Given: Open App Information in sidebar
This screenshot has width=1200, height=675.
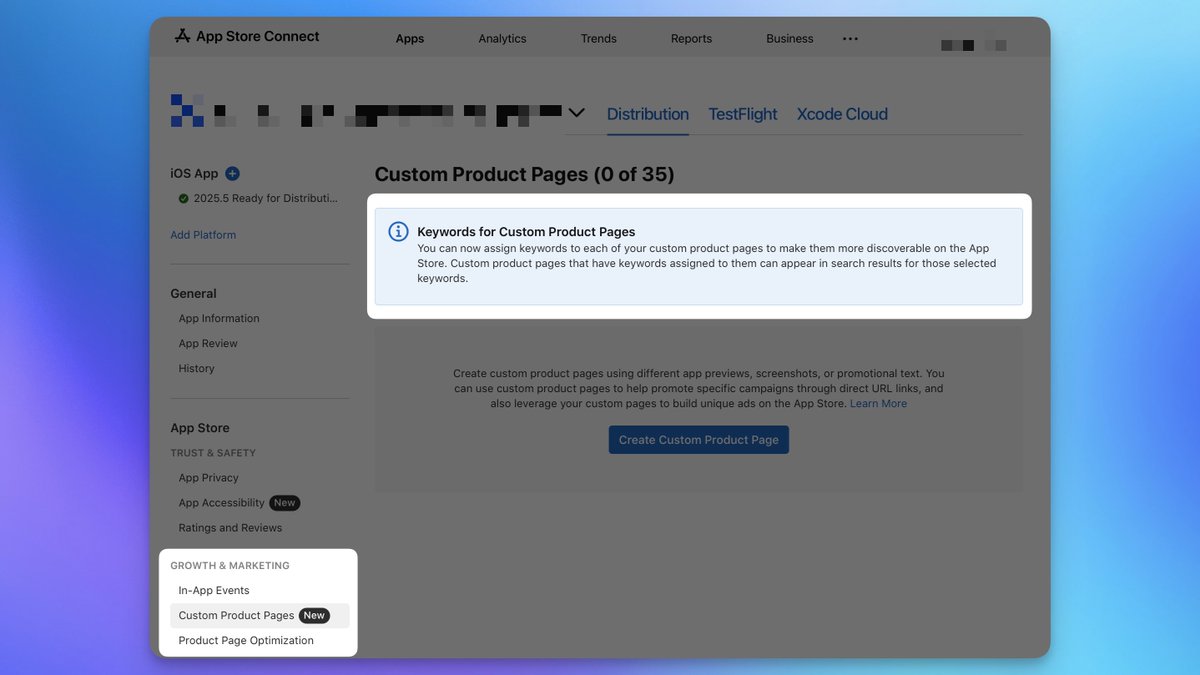Looking at the screenshot, I should (x=219, y=318).
